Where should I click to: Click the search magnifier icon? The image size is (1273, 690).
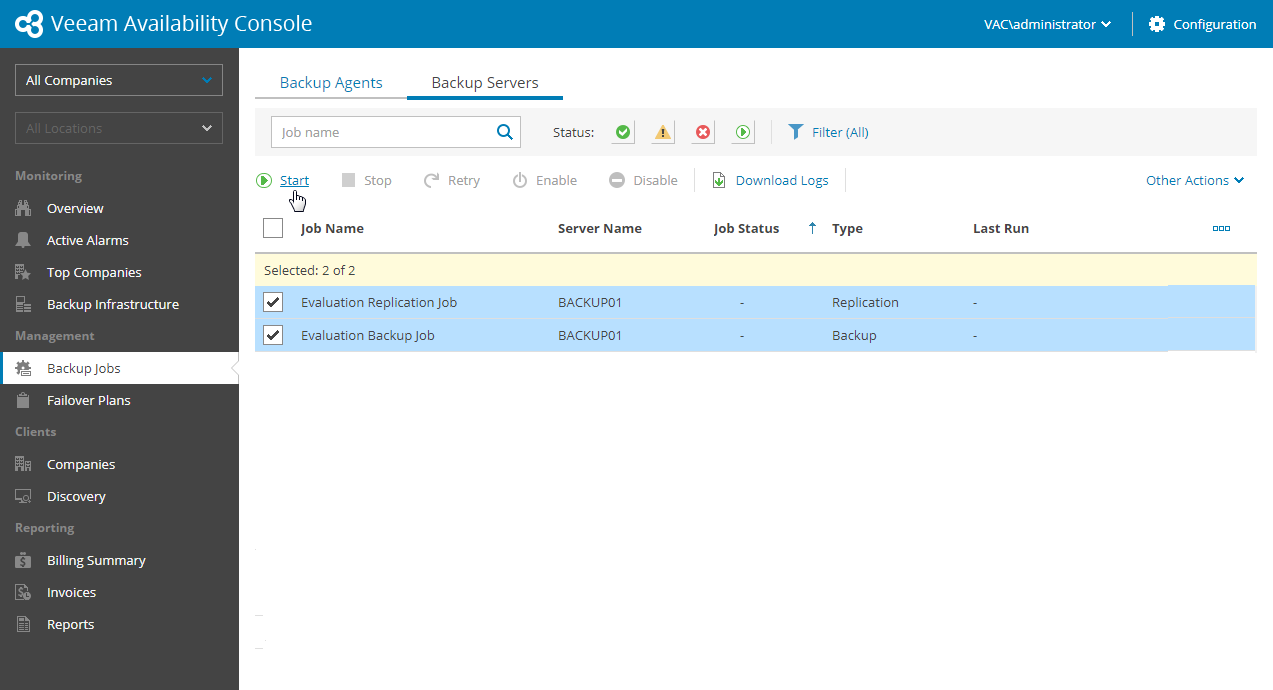[x=505, y=132]
